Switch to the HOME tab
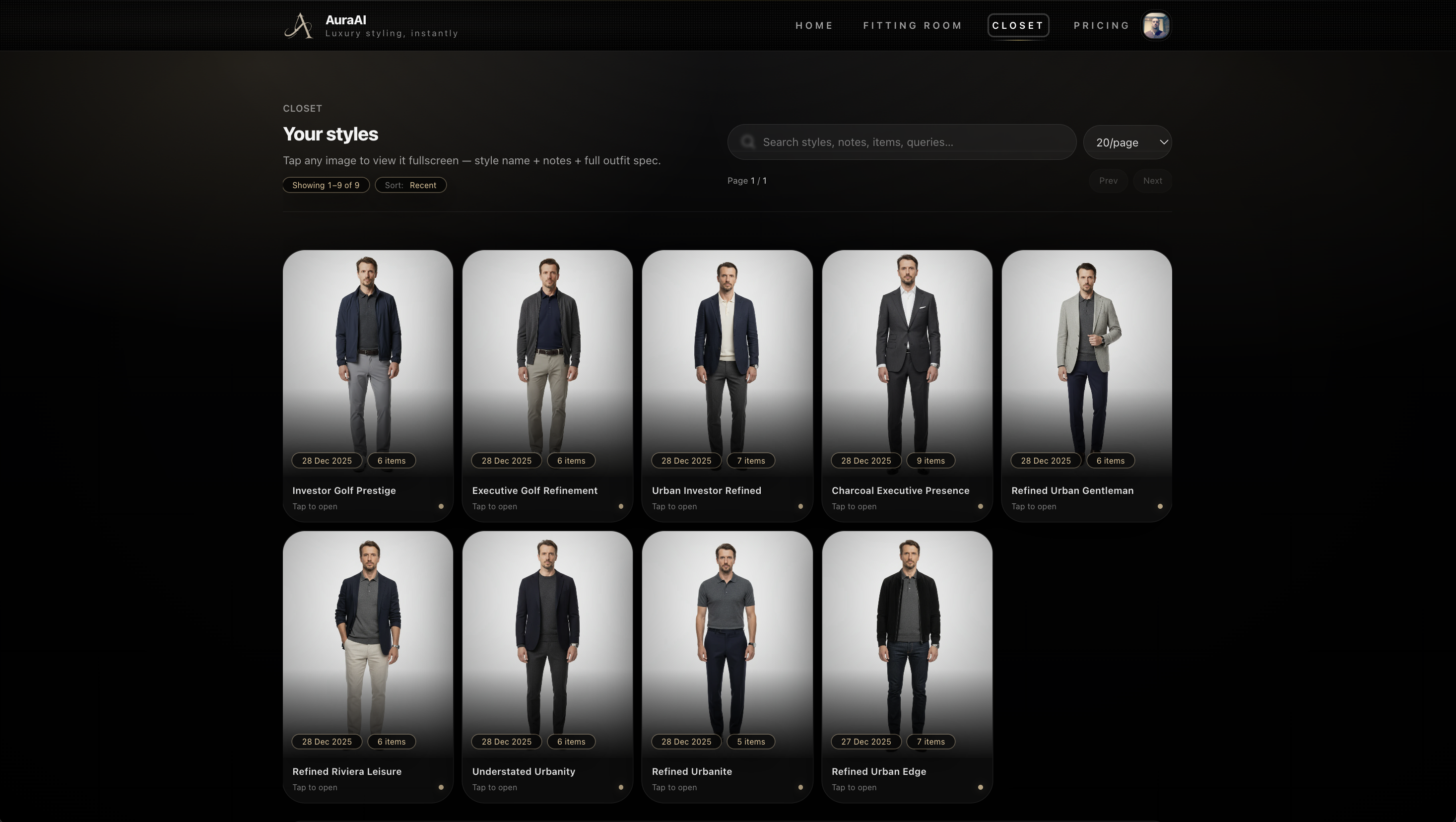The width and height of the screenshot is (1456, 822). [x=814, y=25]
